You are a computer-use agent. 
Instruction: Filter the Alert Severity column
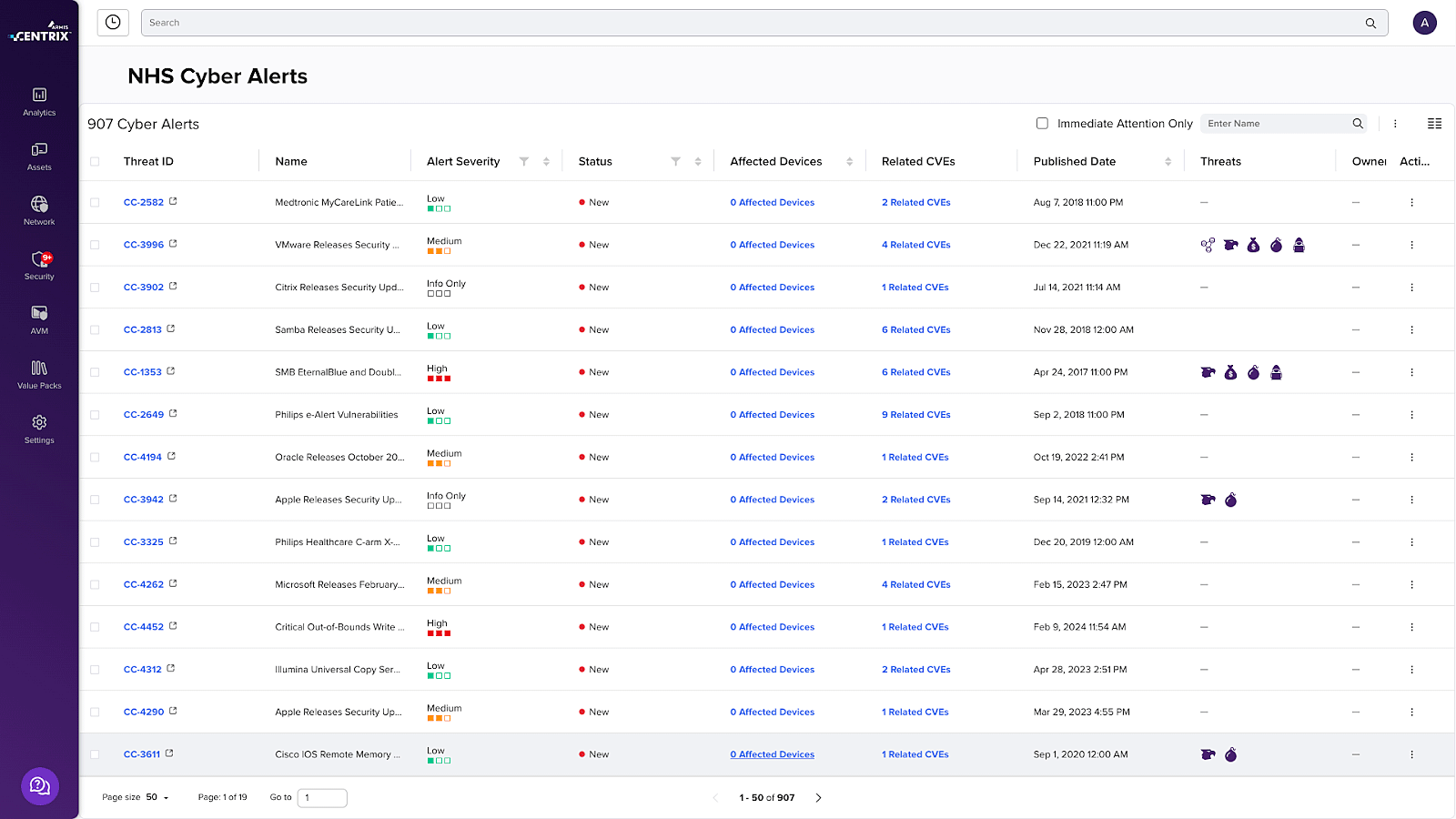[x=524, y=161]
